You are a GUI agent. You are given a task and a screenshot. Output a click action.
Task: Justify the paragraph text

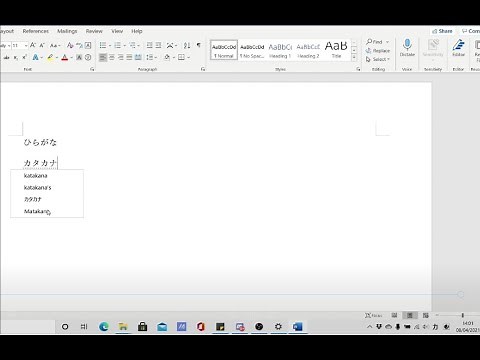pos(129,58)
